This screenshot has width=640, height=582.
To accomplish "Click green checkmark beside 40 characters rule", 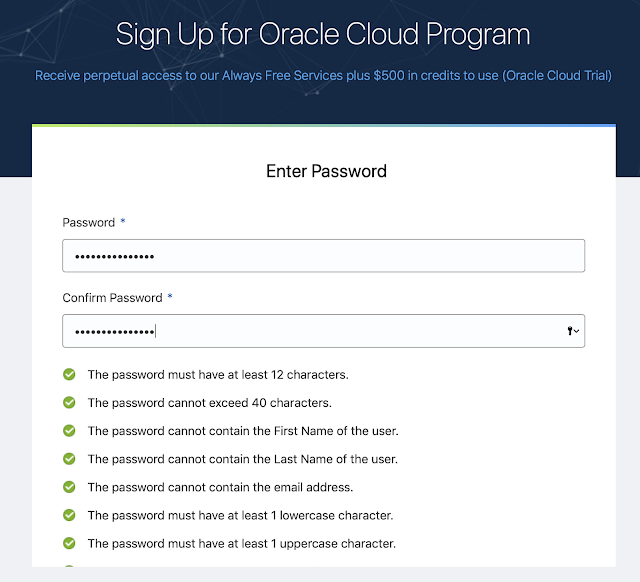I will (69, 403).
